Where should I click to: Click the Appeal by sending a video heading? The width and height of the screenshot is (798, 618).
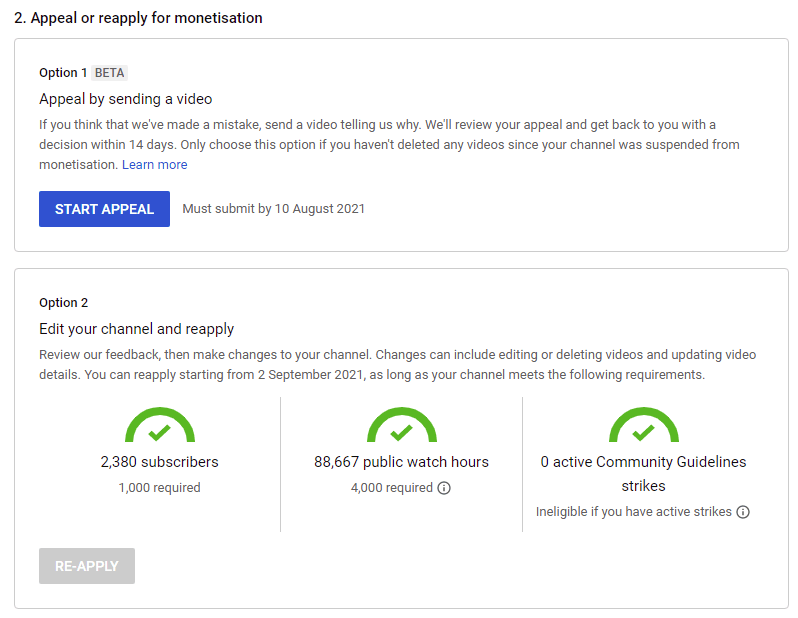(x=126, y=99)
